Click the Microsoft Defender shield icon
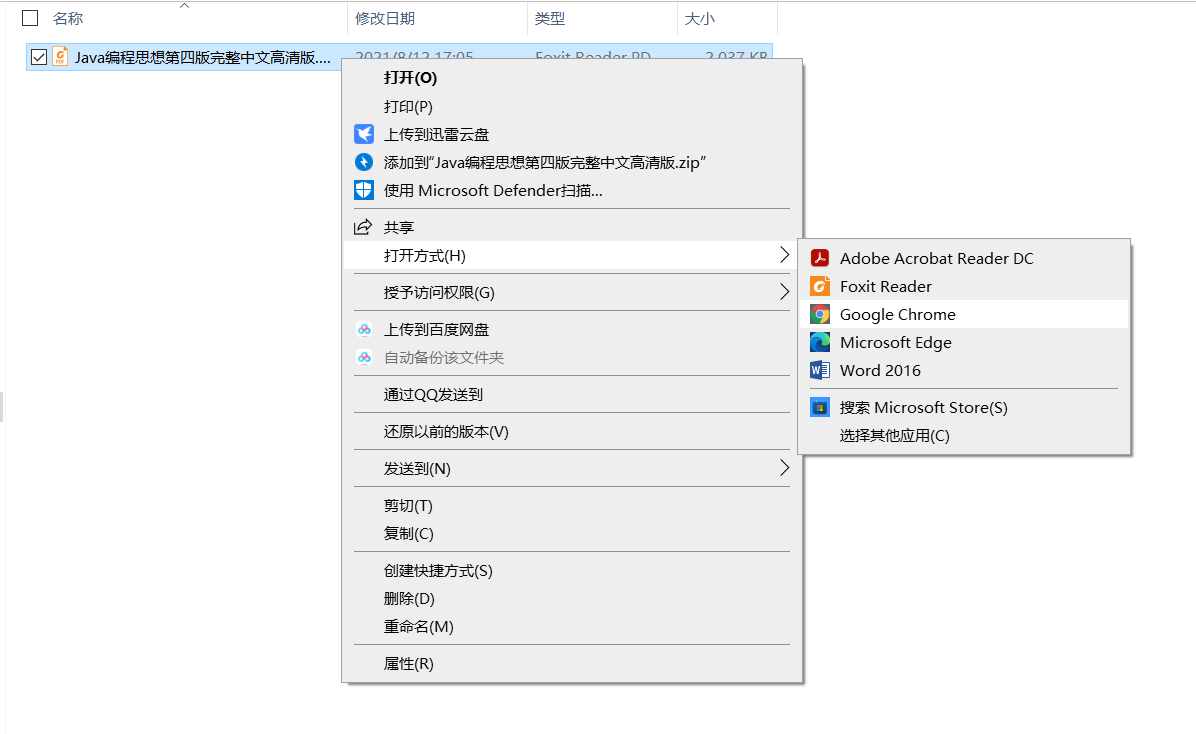Screen dimensions: 1196x734 coord(363,189)
